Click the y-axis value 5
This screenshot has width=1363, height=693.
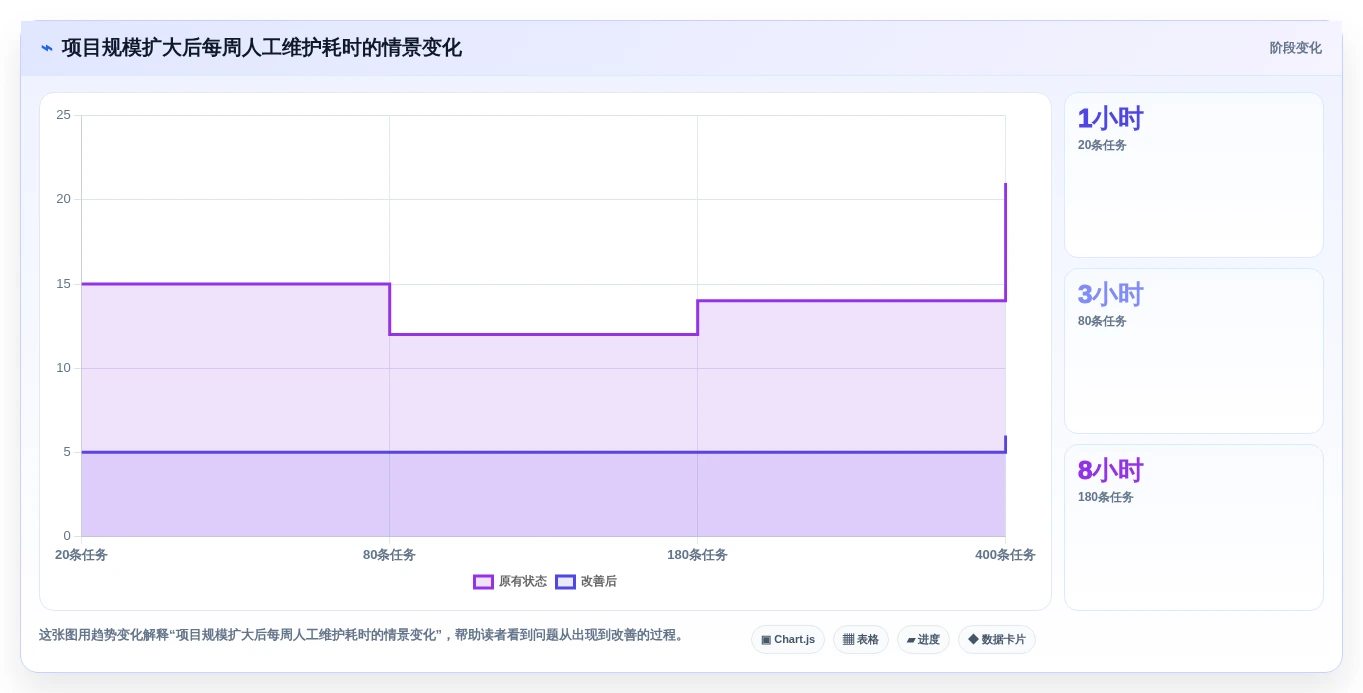click(x=67, y=452)
